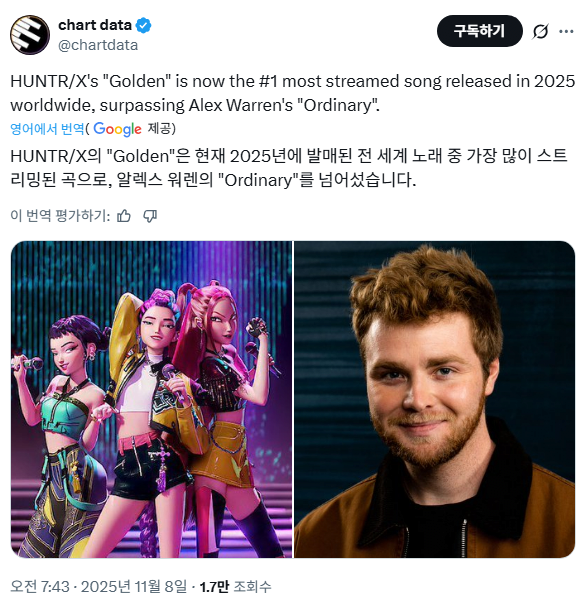Click the 구독하기 subscribe button
Screen dimensions: 579x607
(x=480, y=31)
